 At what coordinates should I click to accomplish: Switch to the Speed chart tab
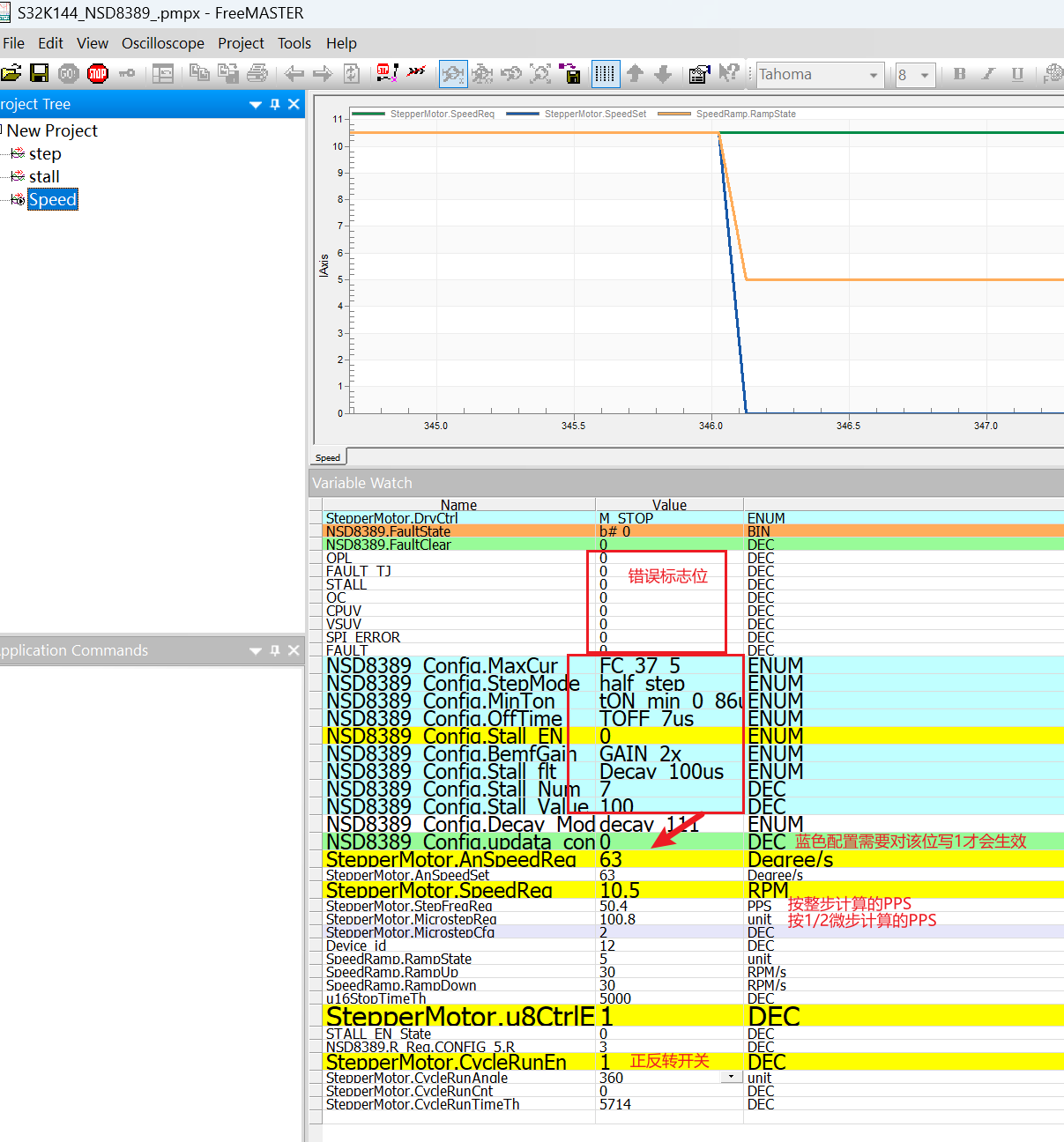click(x=328, y=457)
